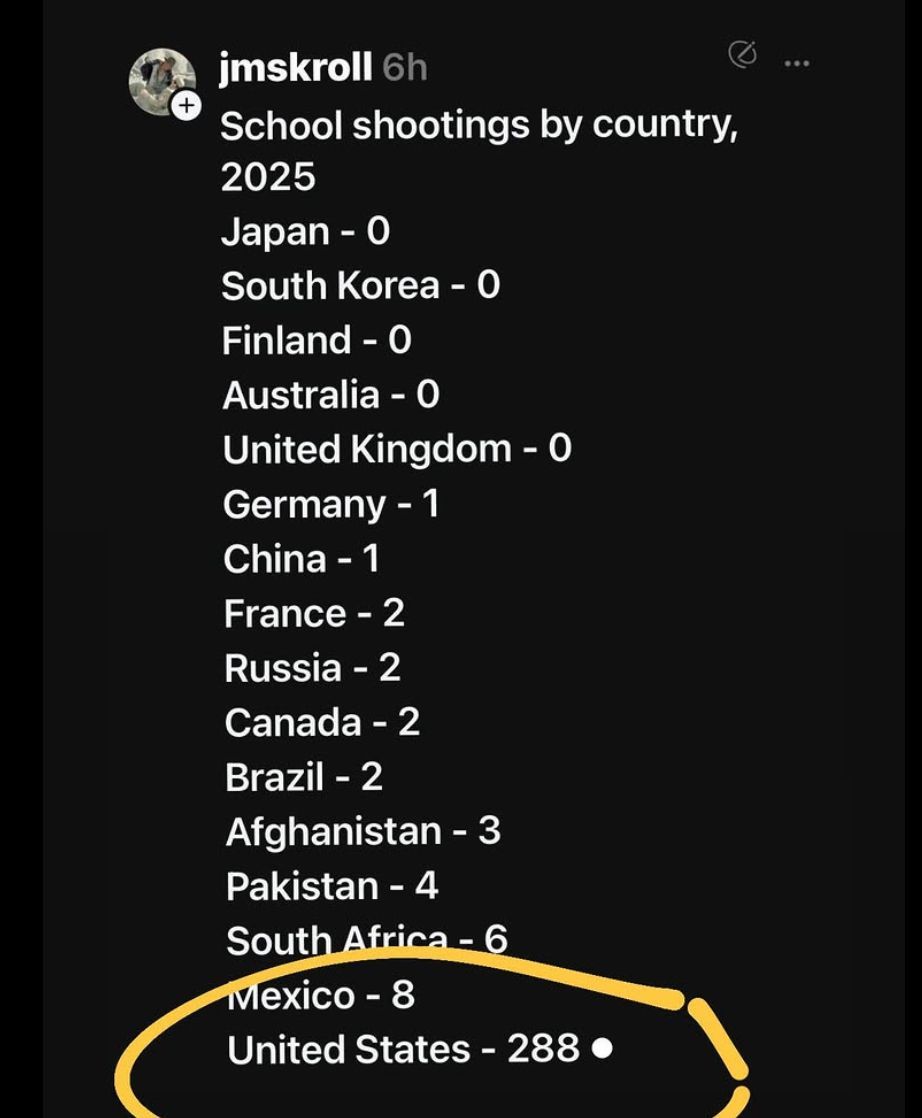Screen dimensions: 922x1118
Task: Tap the "Germany - 1" line
Action: [x=331, y=504]
